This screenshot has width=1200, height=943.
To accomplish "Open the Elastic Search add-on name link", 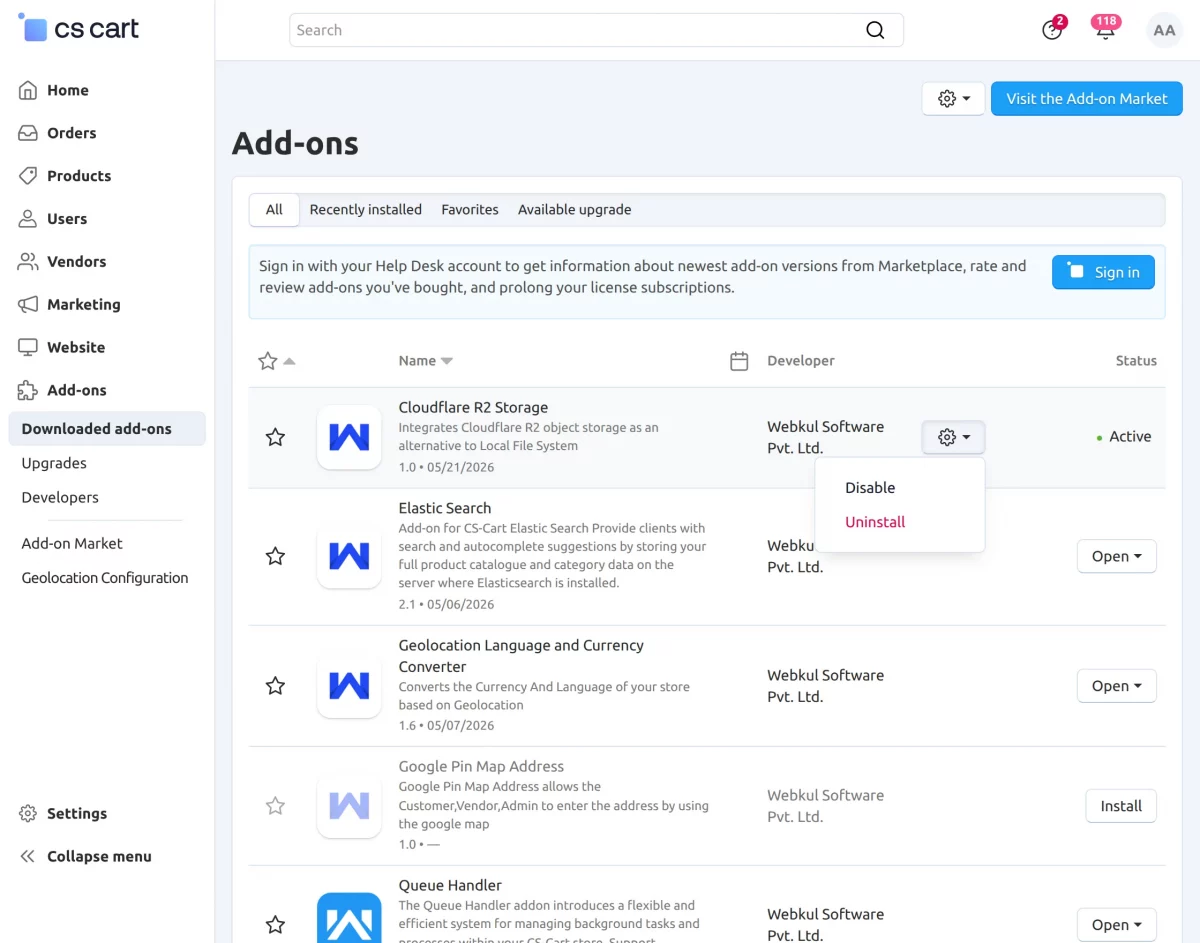I will pos(445,508).
